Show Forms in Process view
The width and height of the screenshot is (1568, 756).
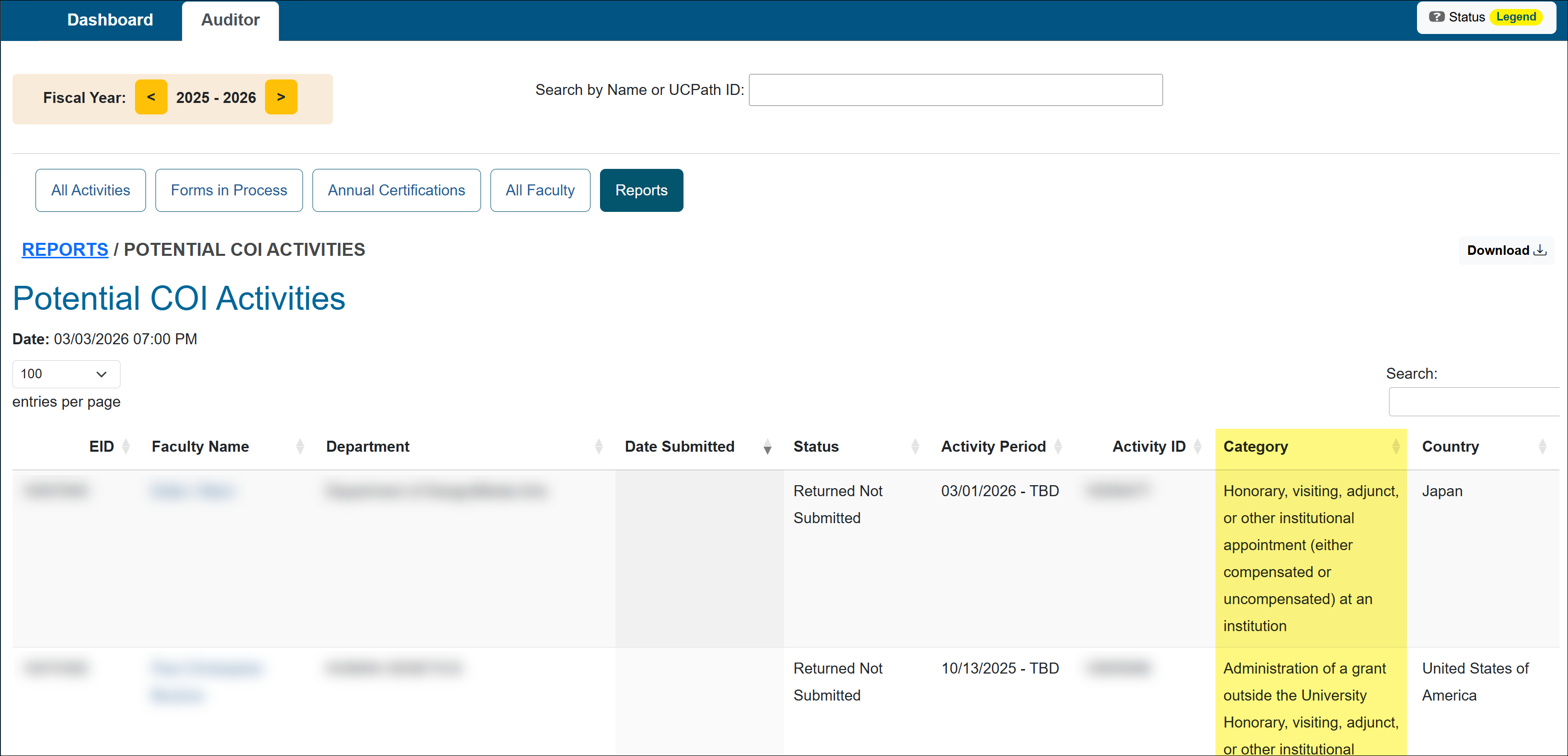click(228, 190)
